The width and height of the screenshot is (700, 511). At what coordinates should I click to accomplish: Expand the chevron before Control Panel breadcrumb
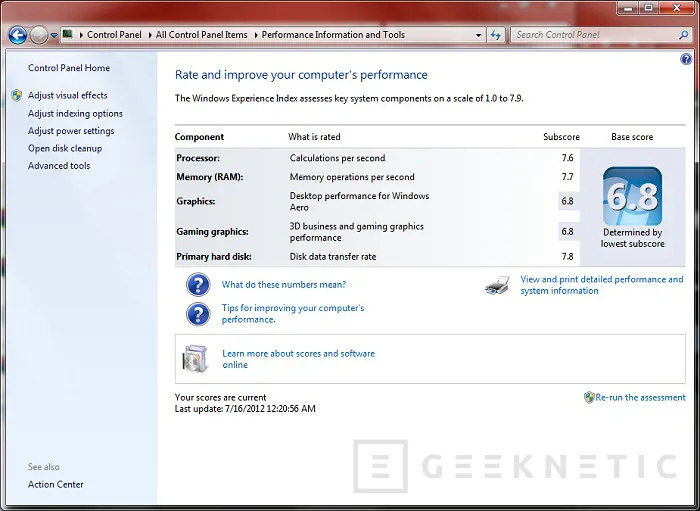(81, 35)
